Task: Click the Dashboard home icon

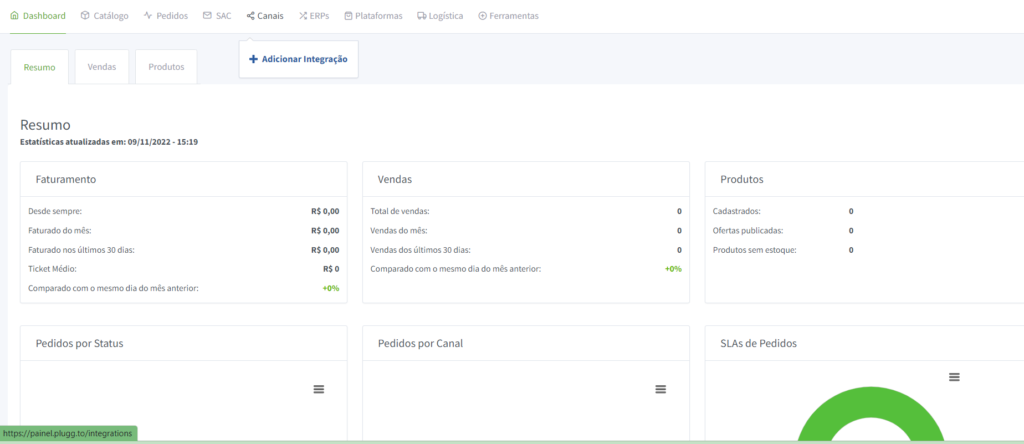Action: [14, 16]
